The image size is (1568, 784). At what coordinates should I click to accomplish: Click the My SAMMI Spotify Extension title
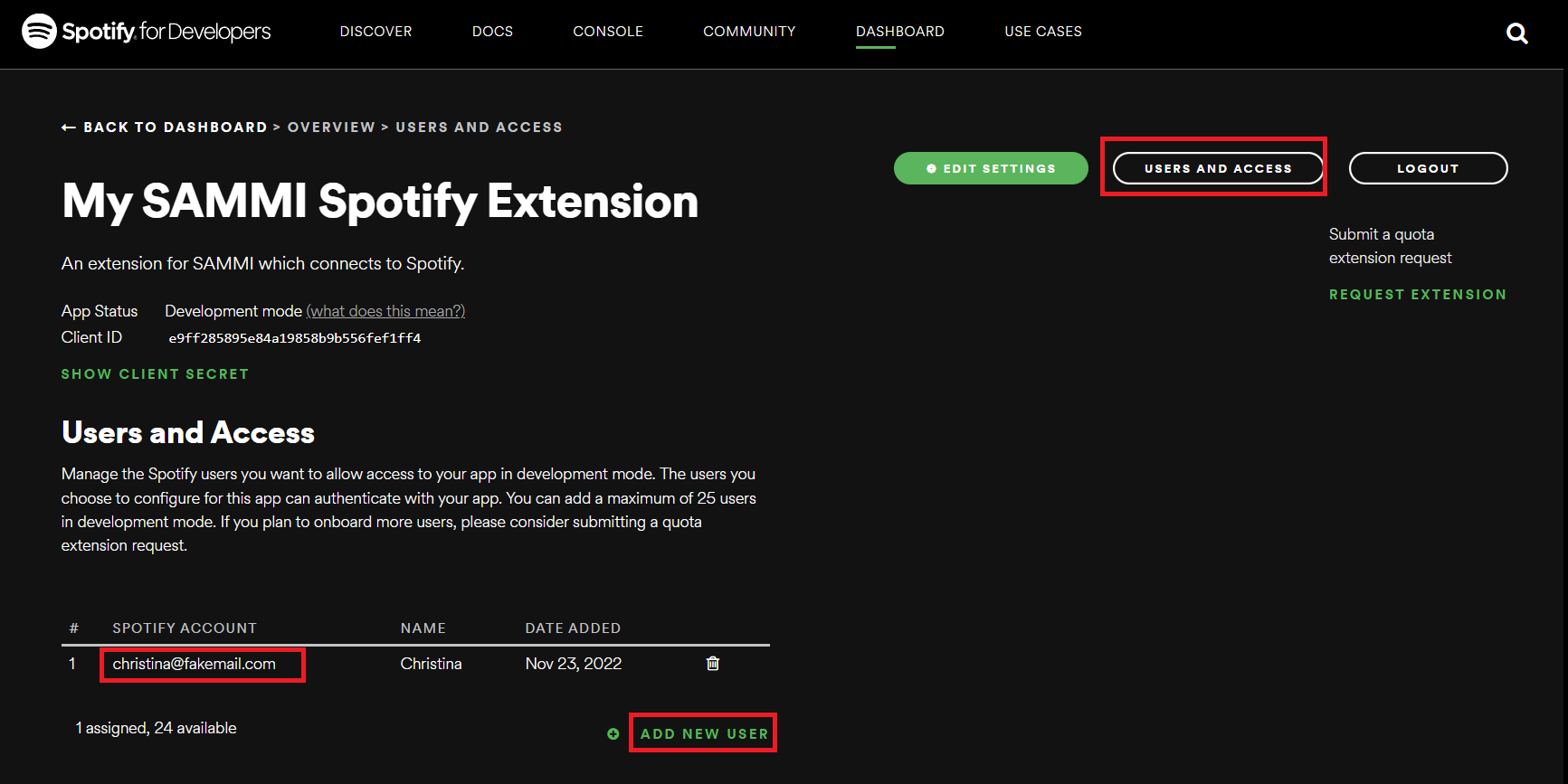tap(380, 202)
